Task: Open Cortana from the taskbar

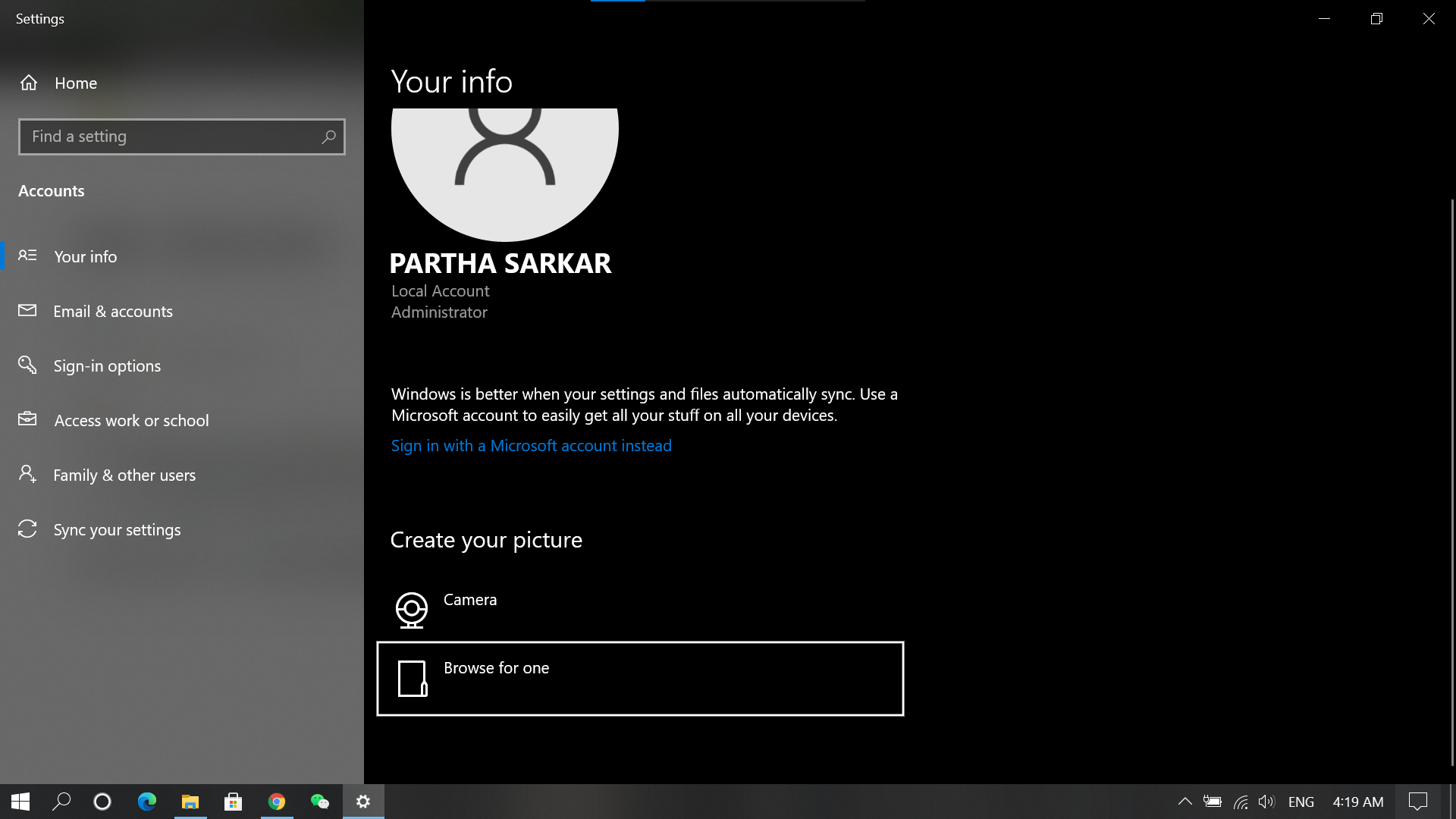Action: tap(103, 802)
